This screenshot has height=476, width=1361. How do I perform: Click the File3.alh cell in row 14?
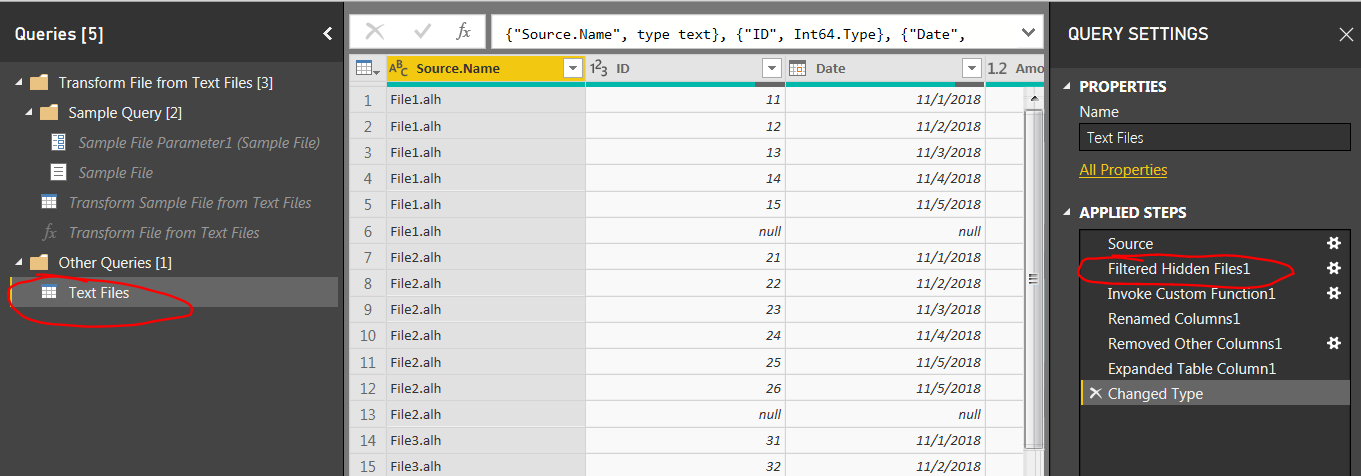485,440
